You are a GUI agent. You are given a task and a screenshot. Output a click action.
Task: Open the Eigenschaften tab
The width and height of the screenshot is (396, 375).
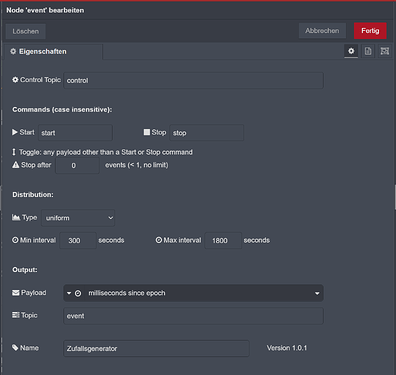tap(53, 52)
